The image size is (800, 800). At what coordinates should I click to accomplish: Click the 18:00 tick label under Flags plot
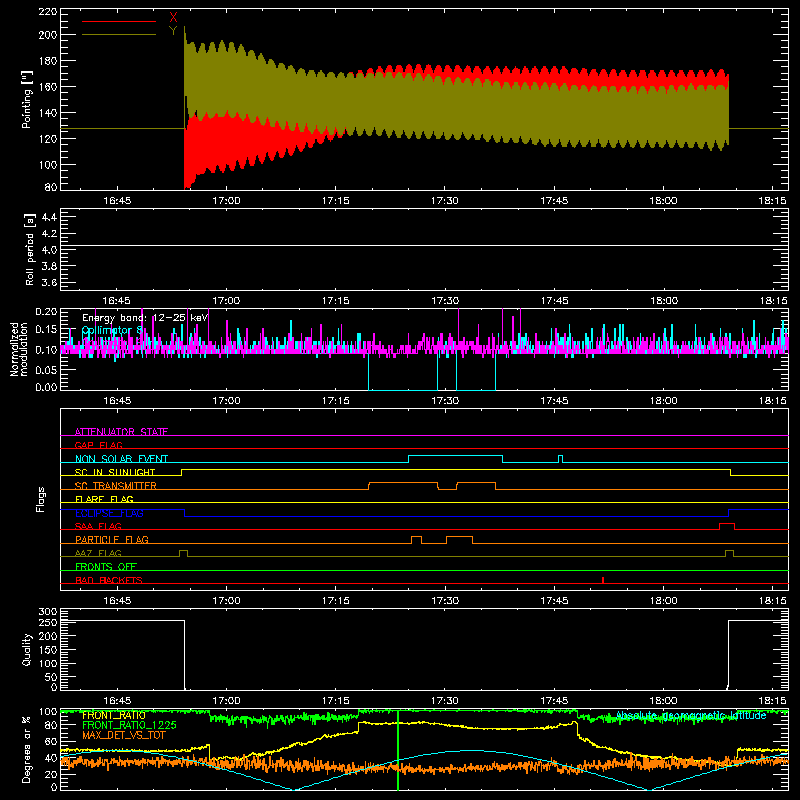pyautogui.click(x=663, y=601)
